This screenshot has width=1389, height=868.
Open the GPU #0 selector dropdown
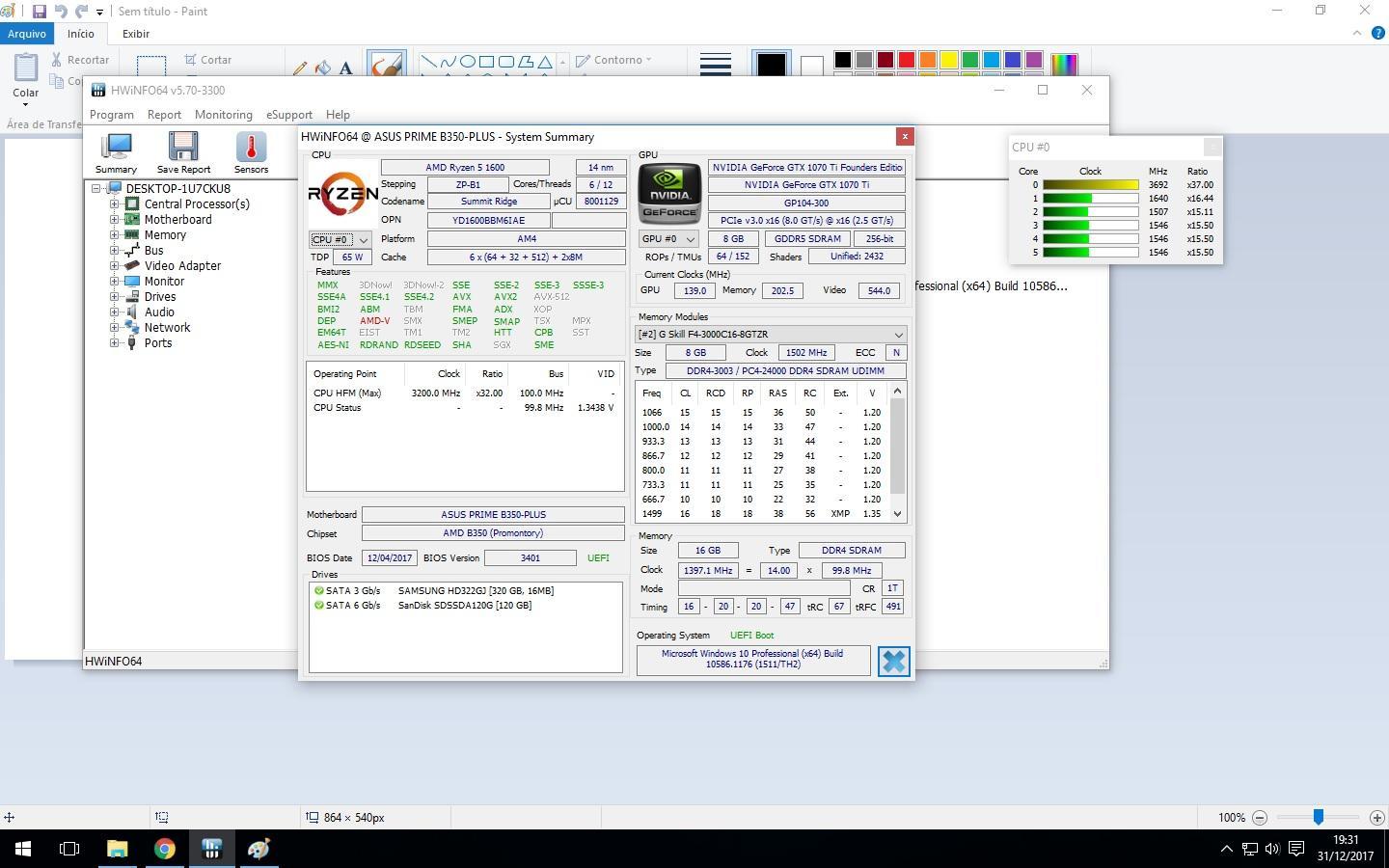tap(668, 238)
